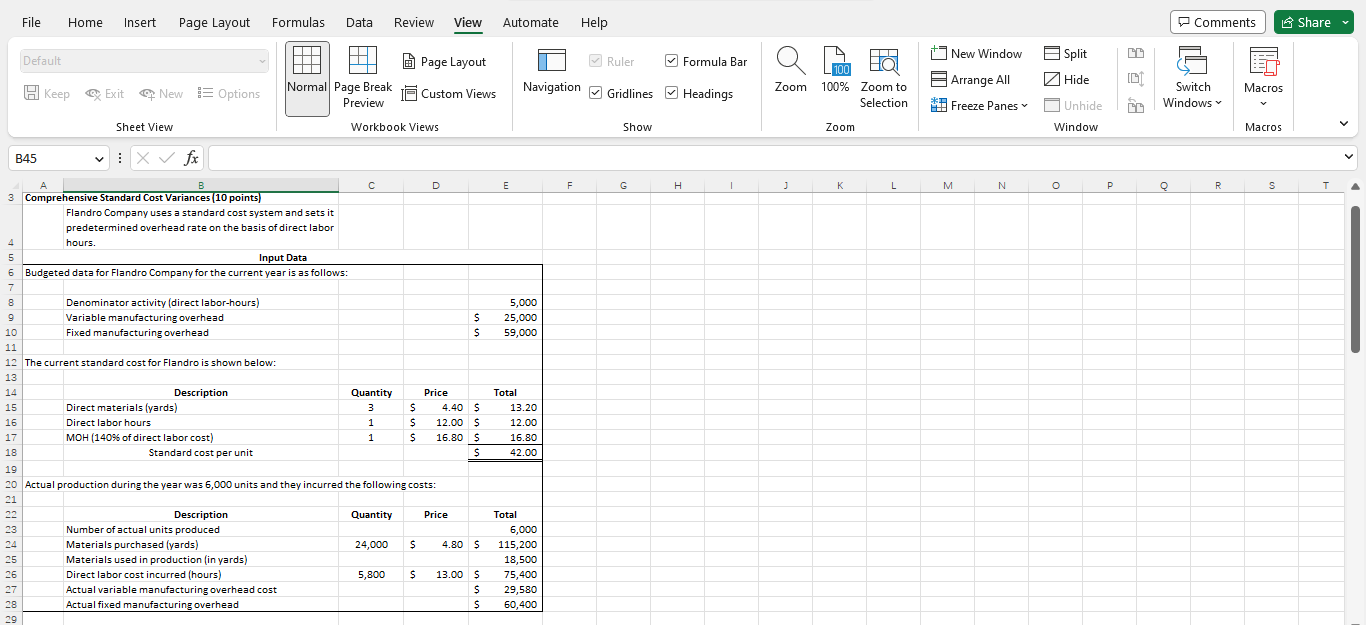Open a New Window of the workbook
The image size is (1366, 625).
(976, 53)
